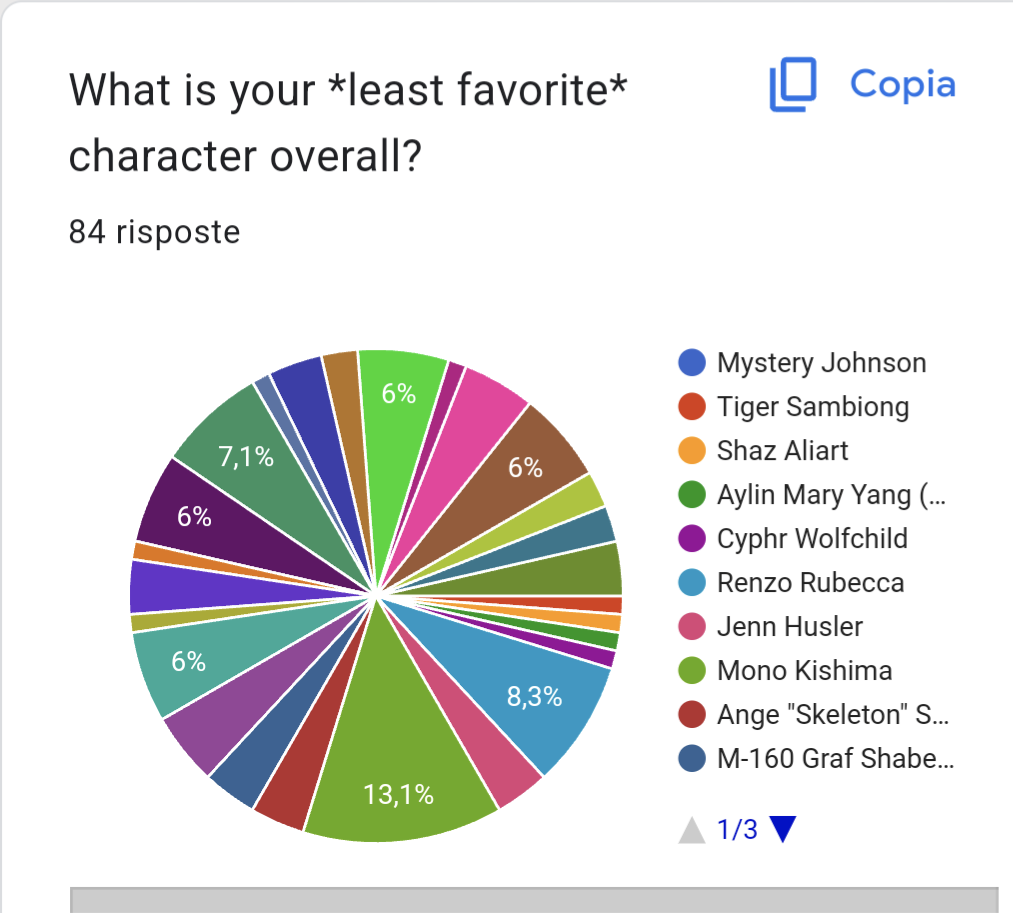Click Mystery Johnson blue legend dot
The image size is (1013, 913).
pyautogui.click(x=692, y=362)
